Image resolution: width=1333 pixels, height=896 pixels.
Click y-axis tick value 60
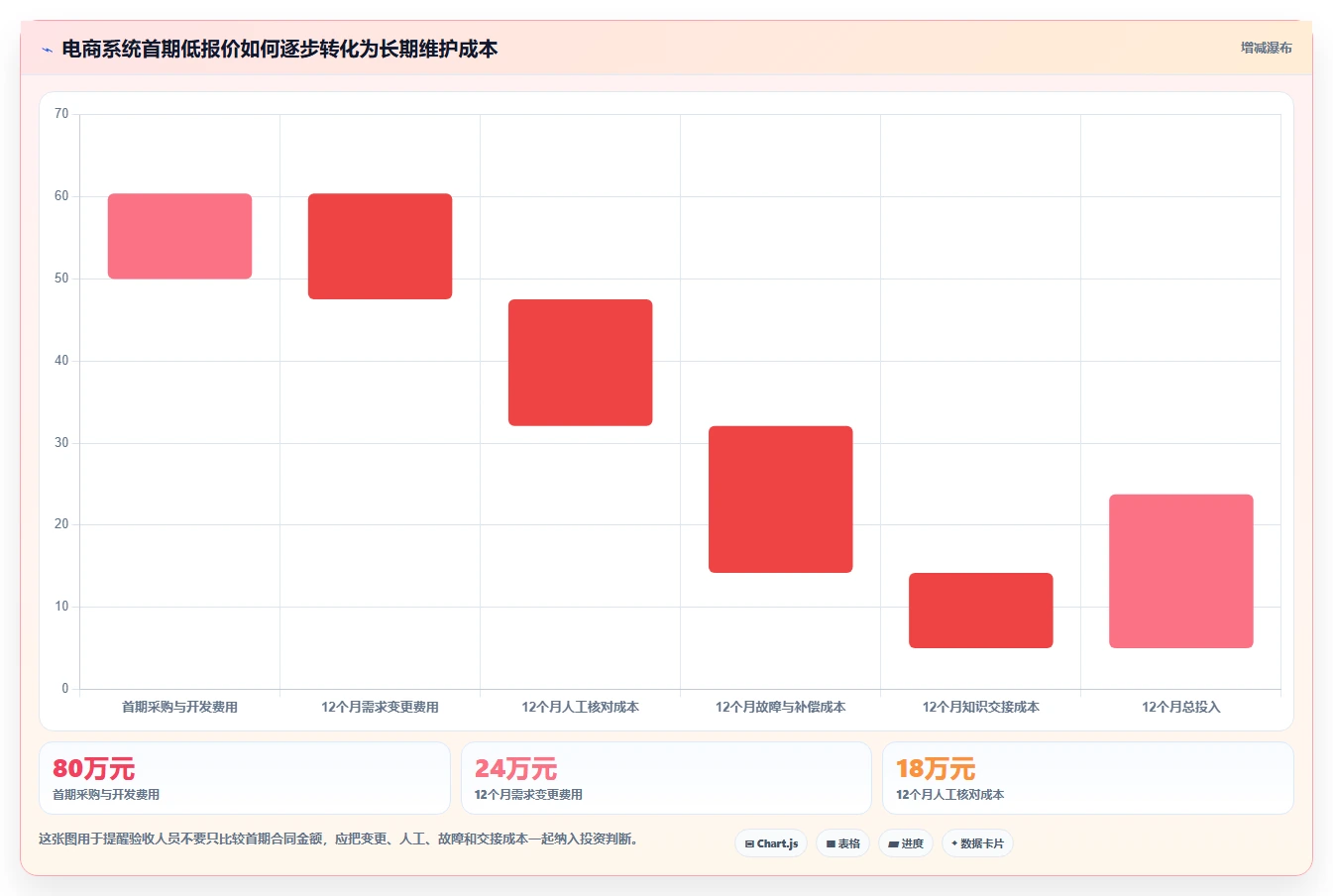click(x=61, y=196)
